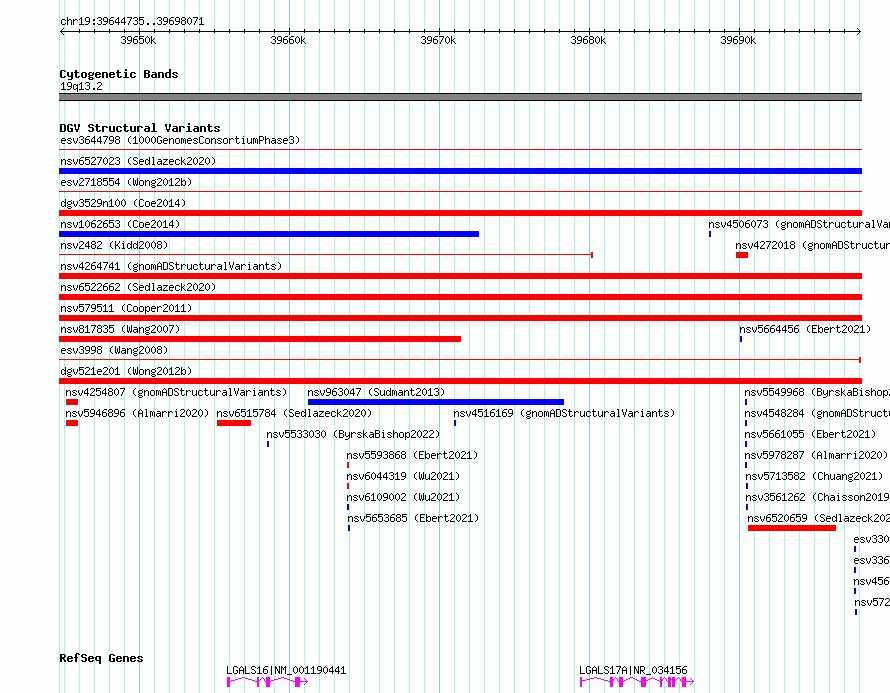Click dgv521e201 Wong2012b variant label
Viewport: 890px width, 693px height.
click(126, 371)
